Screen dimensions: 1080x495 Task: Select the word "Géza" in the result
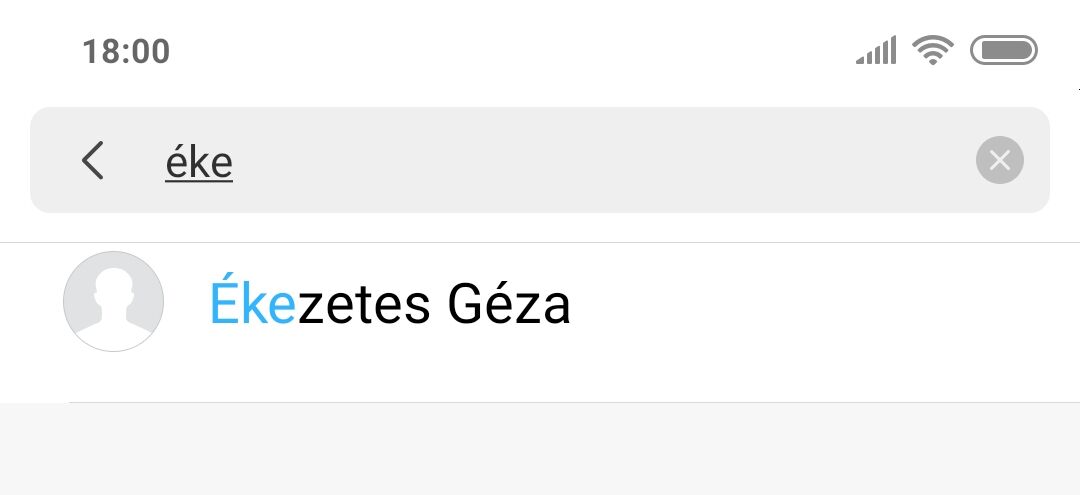(x=509, y=302)
